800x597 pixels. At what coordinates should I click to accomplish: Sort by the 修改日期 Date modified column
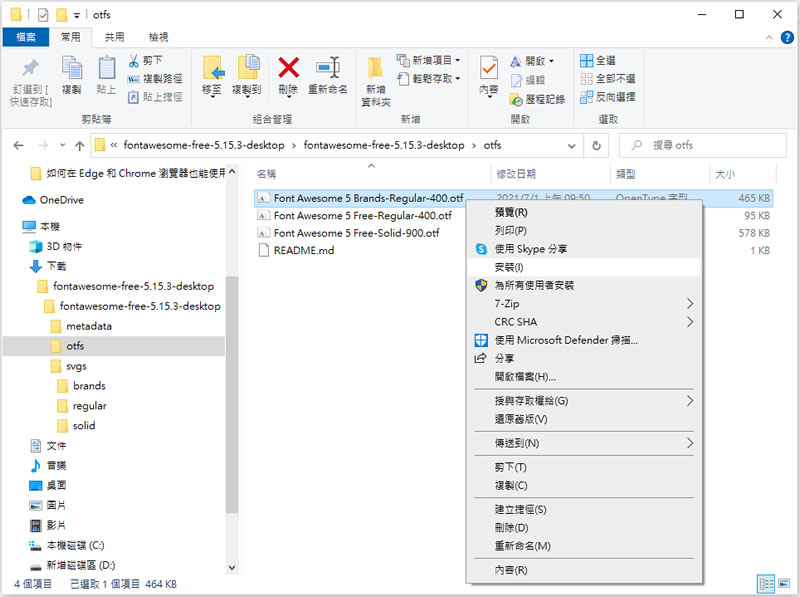[551, 175]
